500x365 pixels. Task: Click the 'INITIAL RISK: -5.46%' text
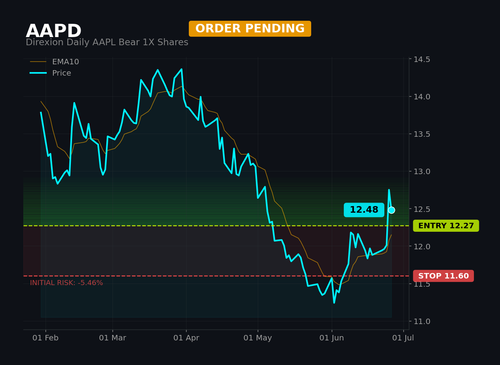66,283
